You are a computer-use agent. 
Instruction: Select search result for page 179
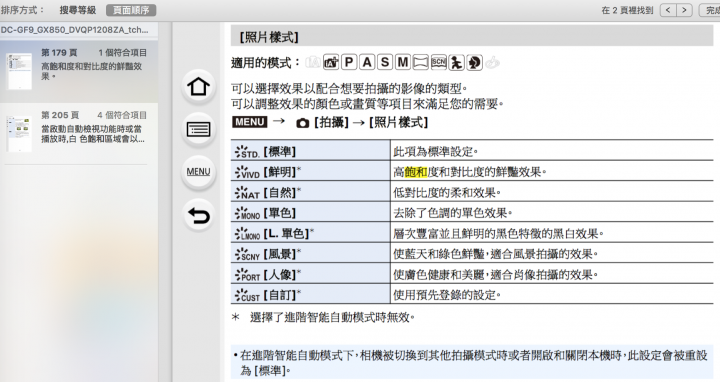(79, 71)
